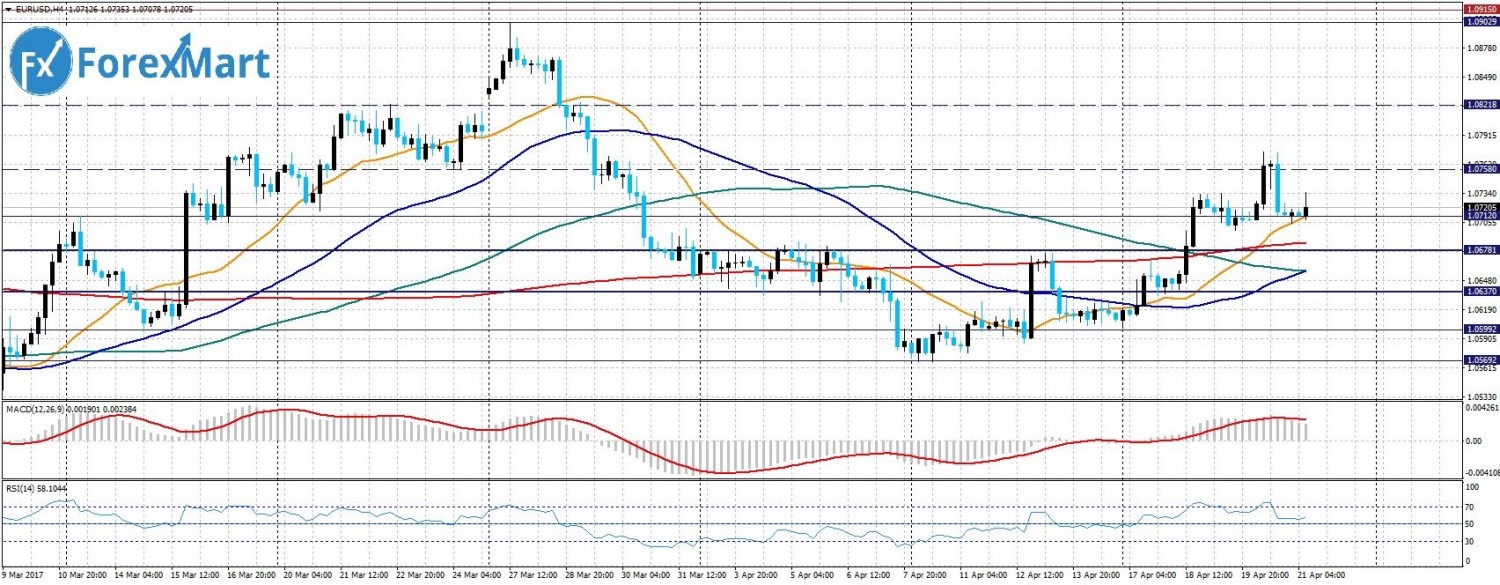Select the red 1.09150 price level tag
This screenshot has width=1500, height=585.
1479,8
